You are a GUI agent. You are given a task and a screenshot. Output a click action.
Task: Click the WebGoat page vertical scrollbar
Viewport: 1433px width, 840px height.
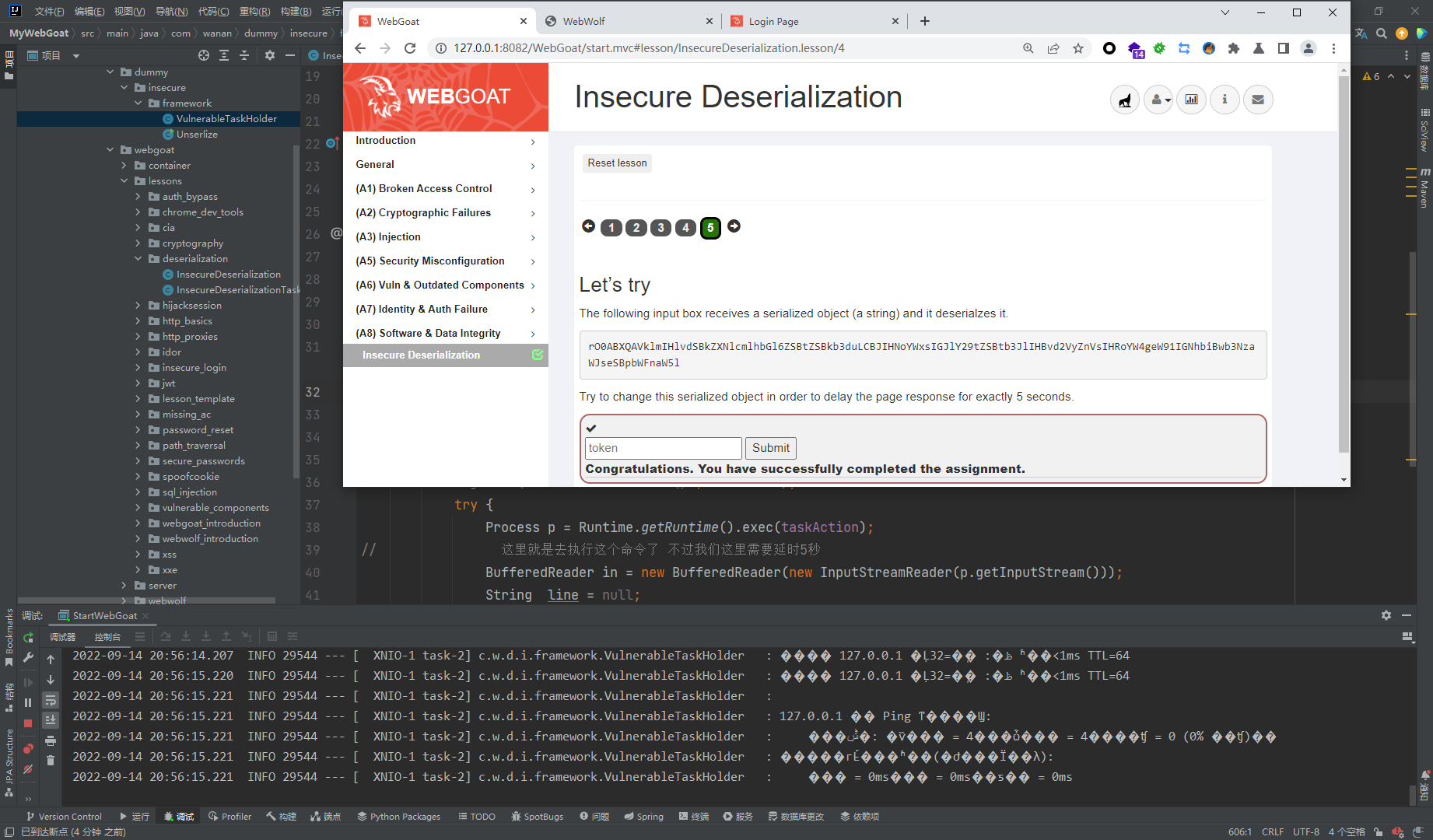tap(1344, 264)
